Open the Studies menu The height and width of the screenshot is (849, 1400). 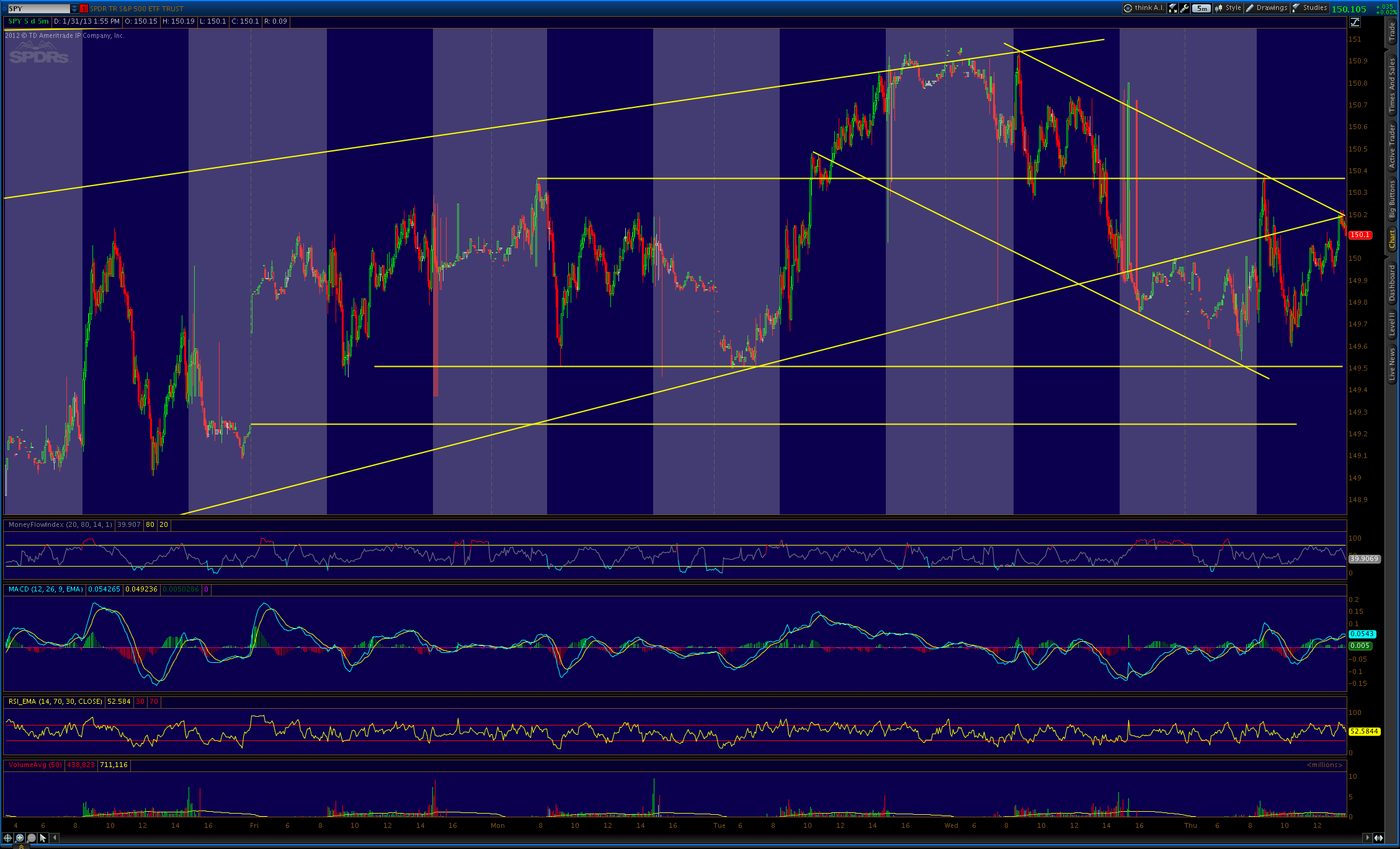pyautogui.click(x=1309, y=8)
